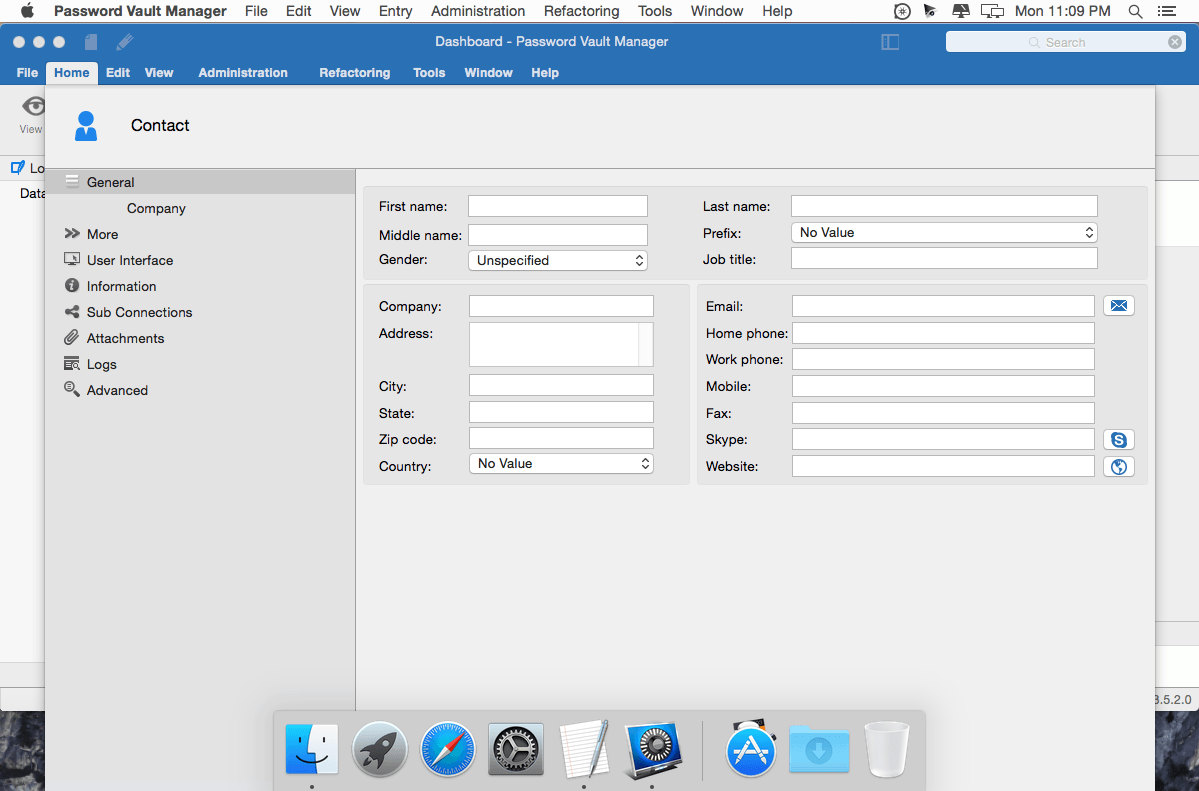
Task: Click the User Interface monitor icon
Action: pos(71,260)
